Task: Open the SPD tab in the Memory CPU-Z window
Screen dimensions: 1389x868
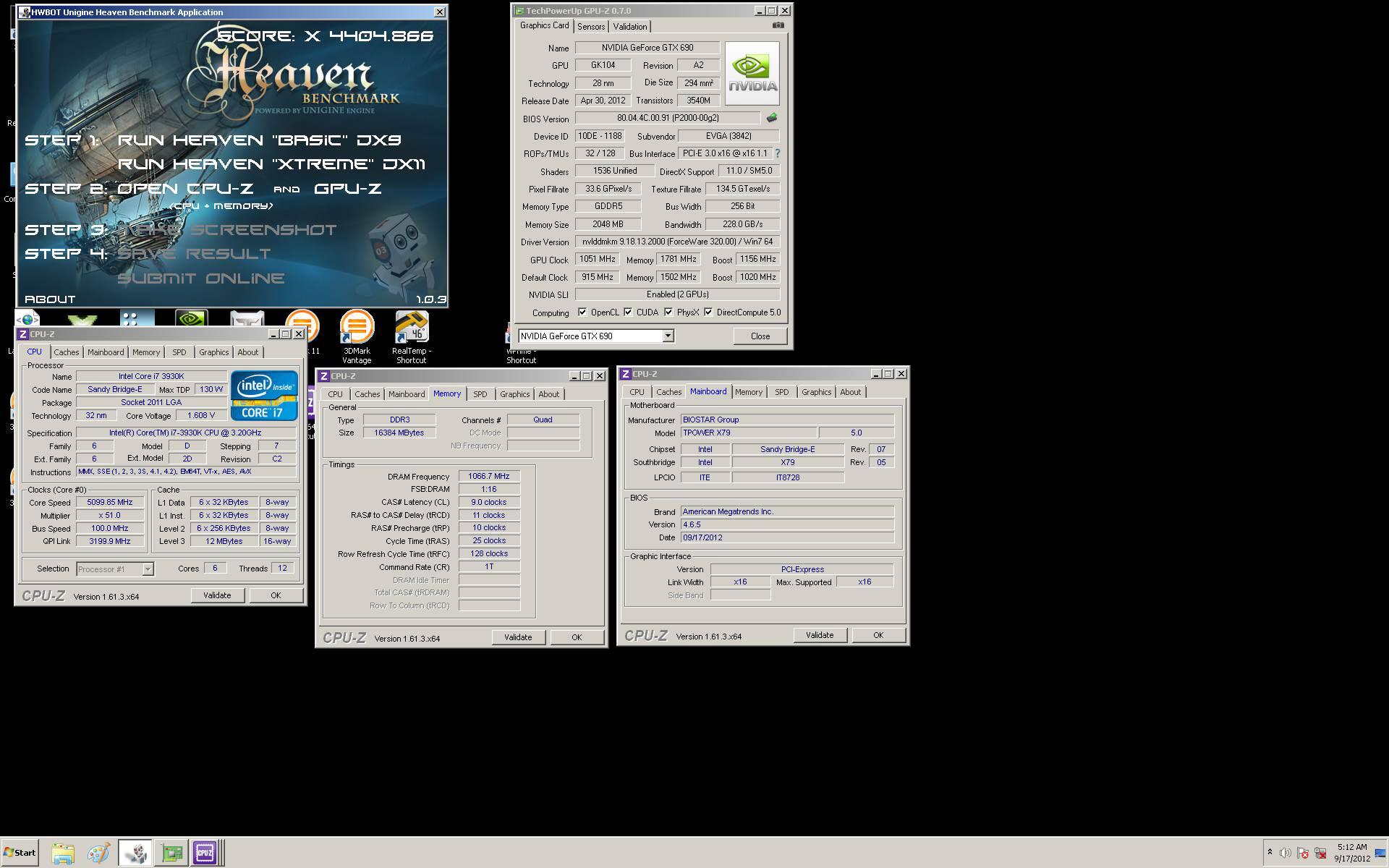Action: click(x=480, y=394)
